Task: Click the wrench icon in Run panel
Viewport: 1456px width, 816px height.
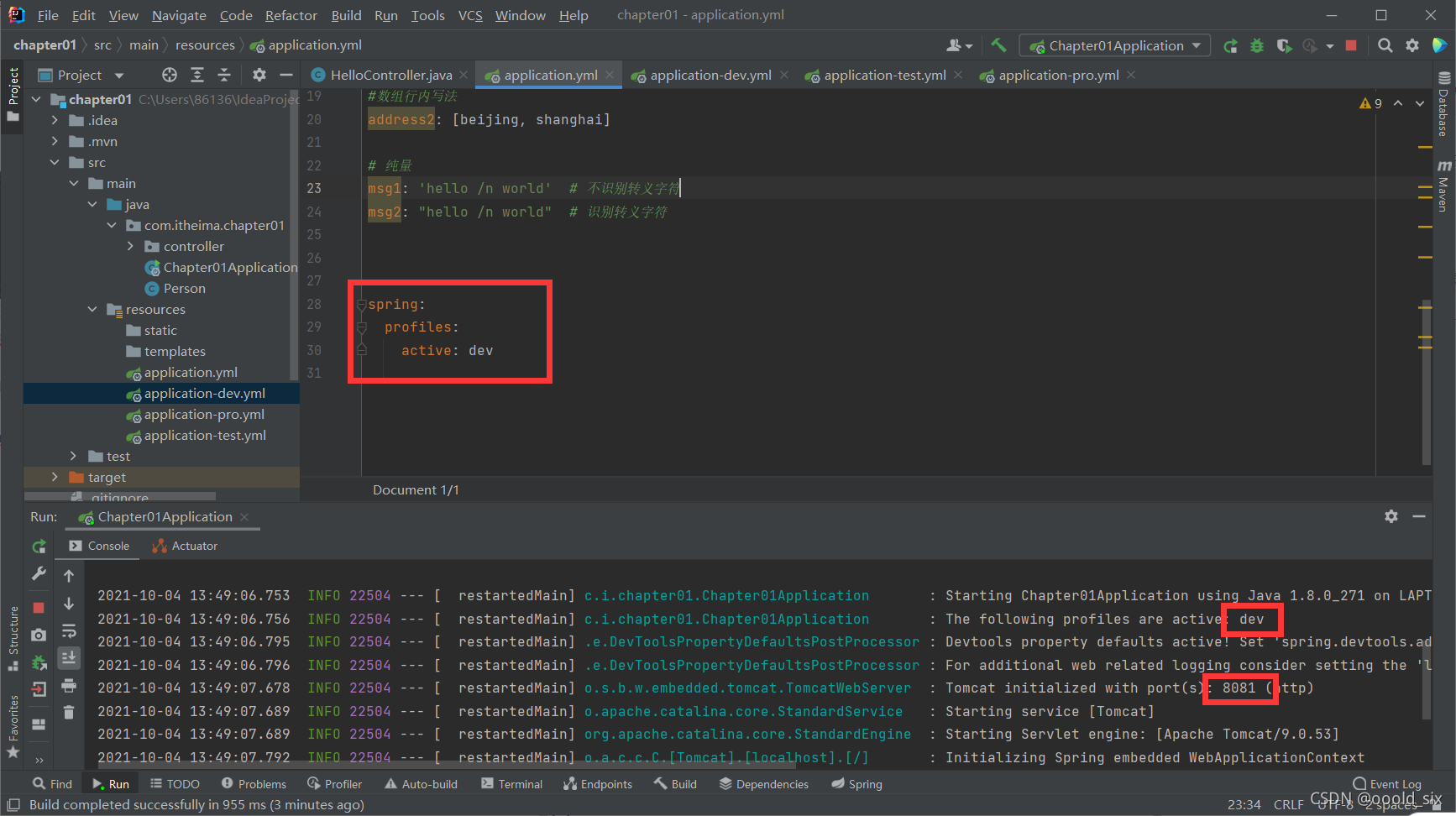Action: pos(39,574)
